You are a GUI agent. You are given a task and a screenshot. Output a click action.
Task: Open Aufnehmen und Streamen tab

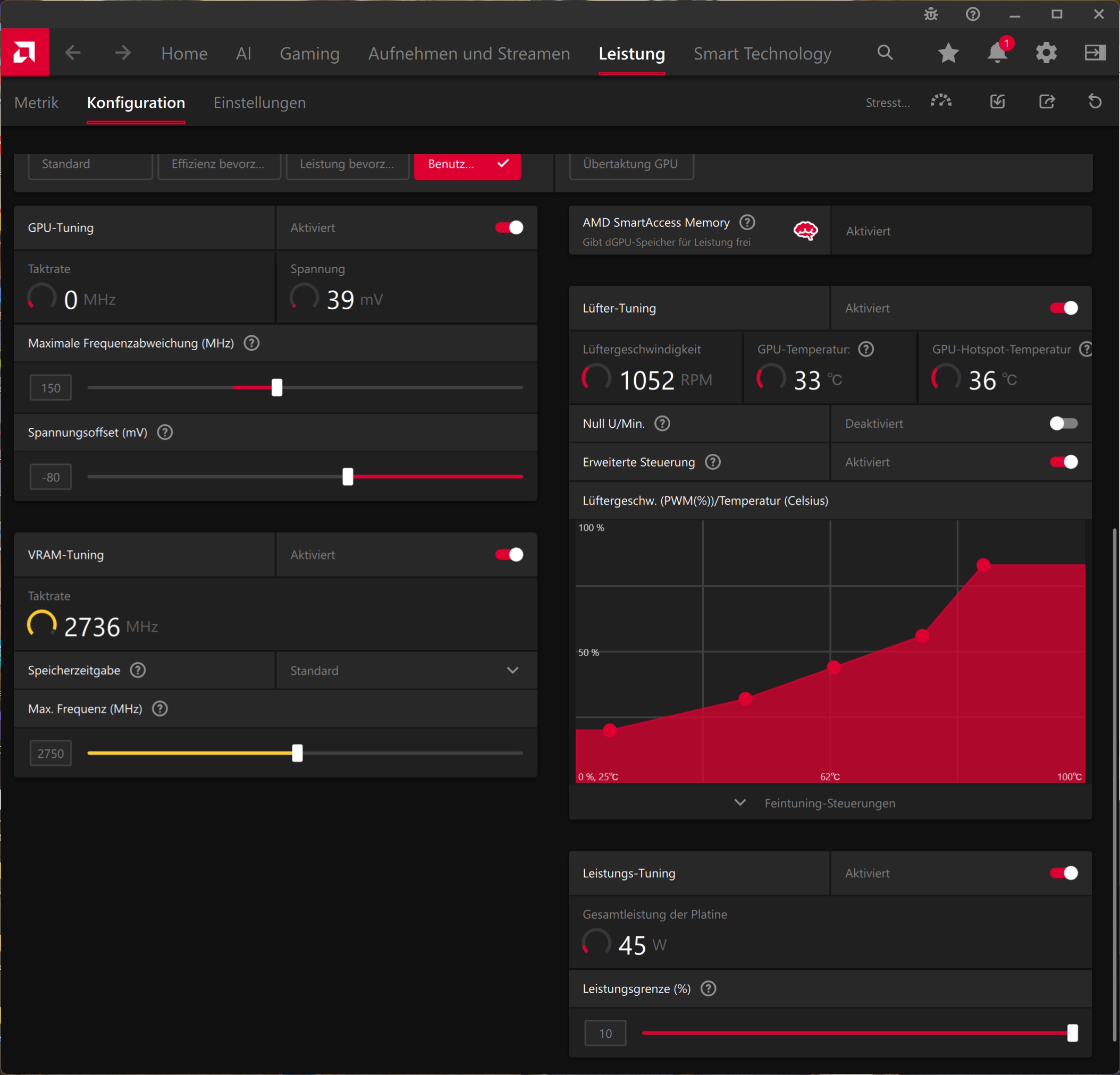469,53
